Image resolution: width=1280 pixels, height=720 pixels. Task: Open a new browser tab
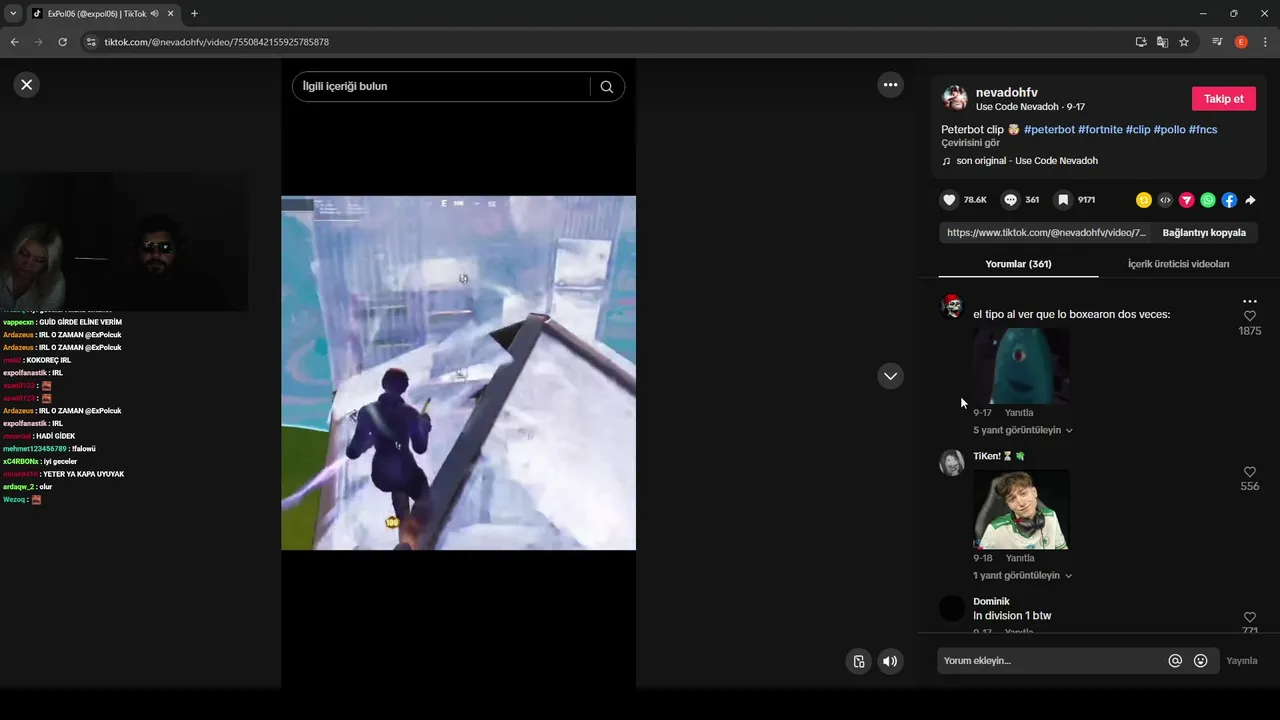click(194, 14)
